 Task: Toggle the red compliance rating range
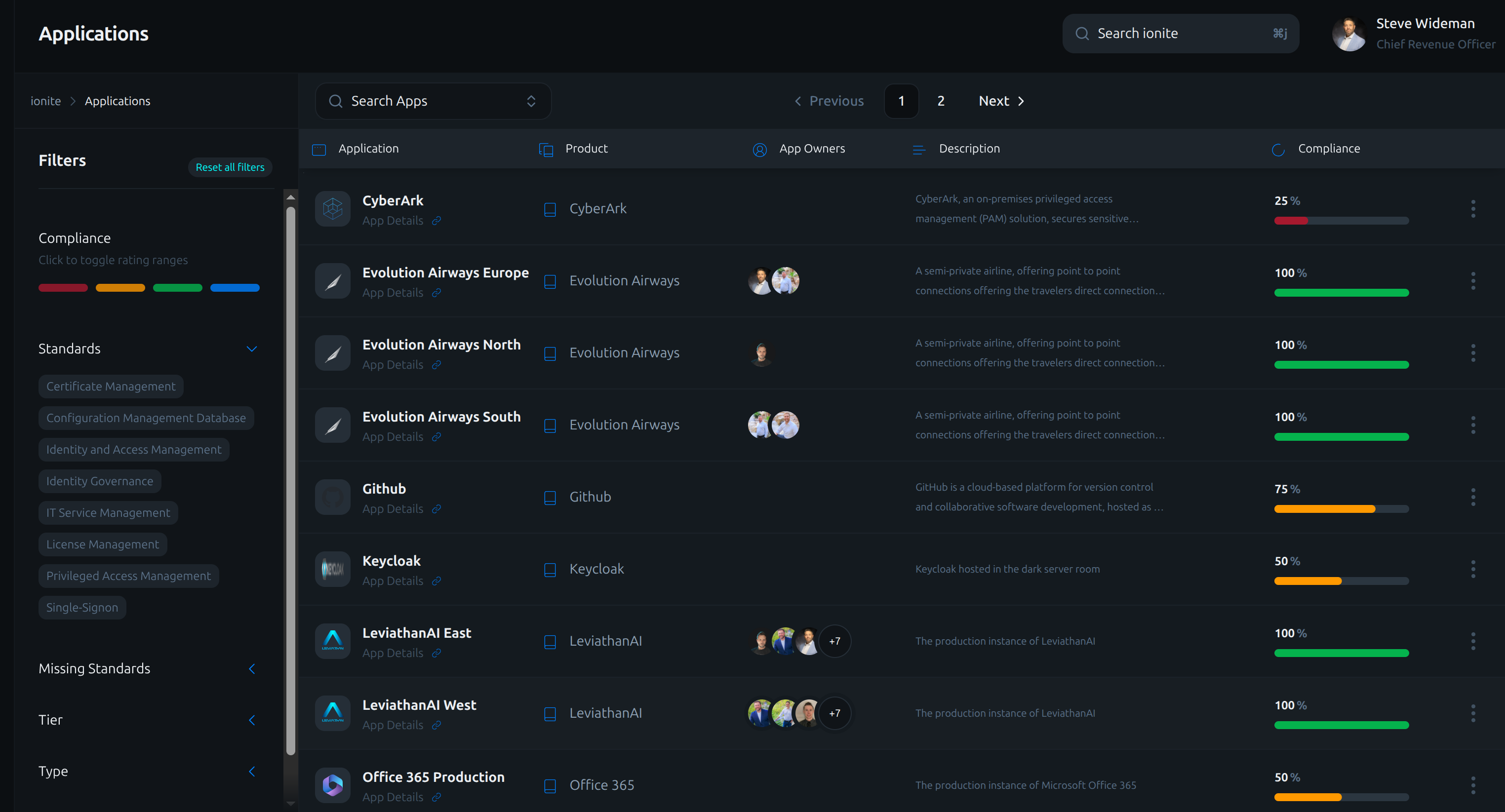[63, 287]
